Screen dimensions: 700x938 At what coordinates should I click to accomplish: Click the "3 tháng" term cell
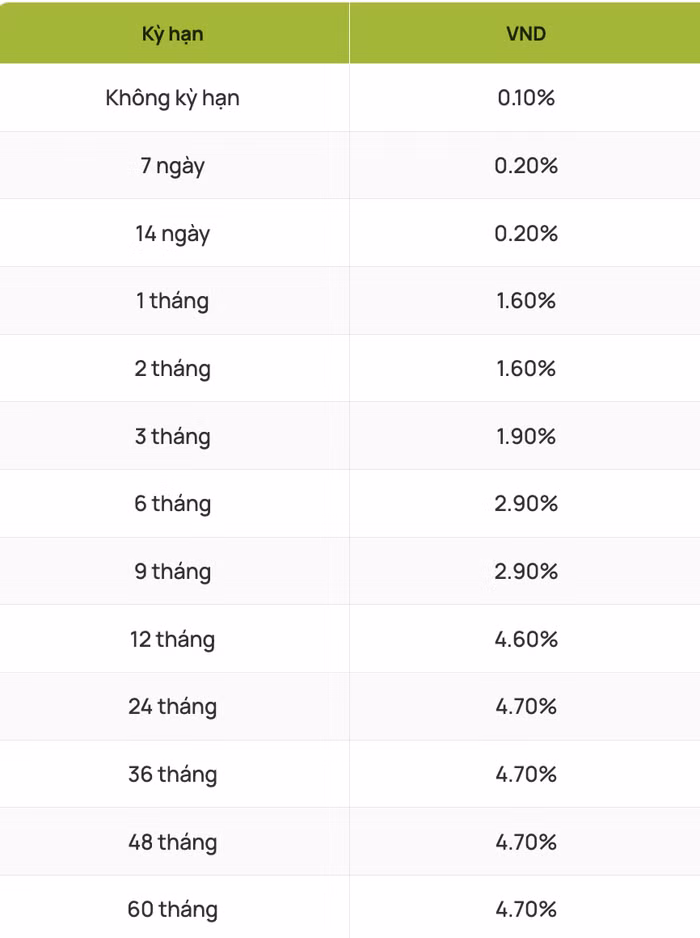coord(172,436)
